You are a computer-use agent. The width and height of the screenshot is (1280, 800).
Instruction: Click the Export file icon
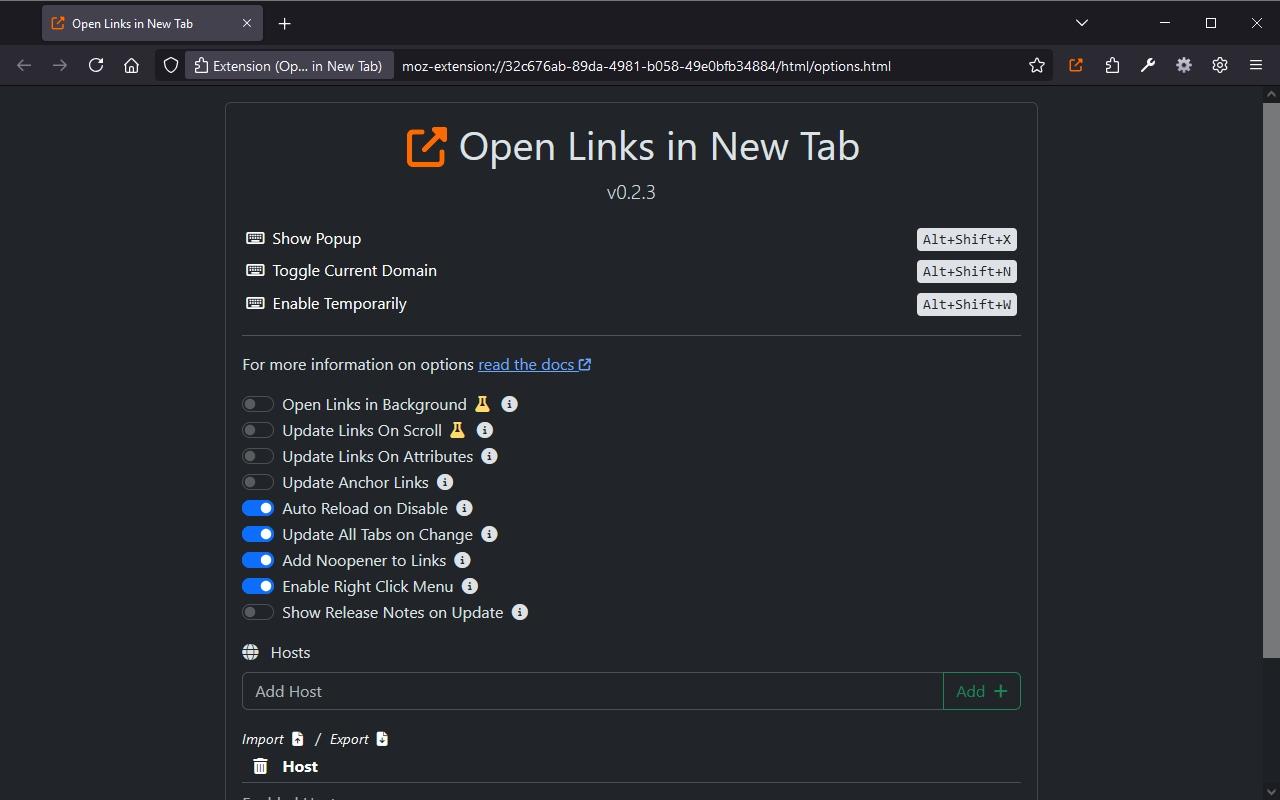pyautogui.click(x=382, y=739)
